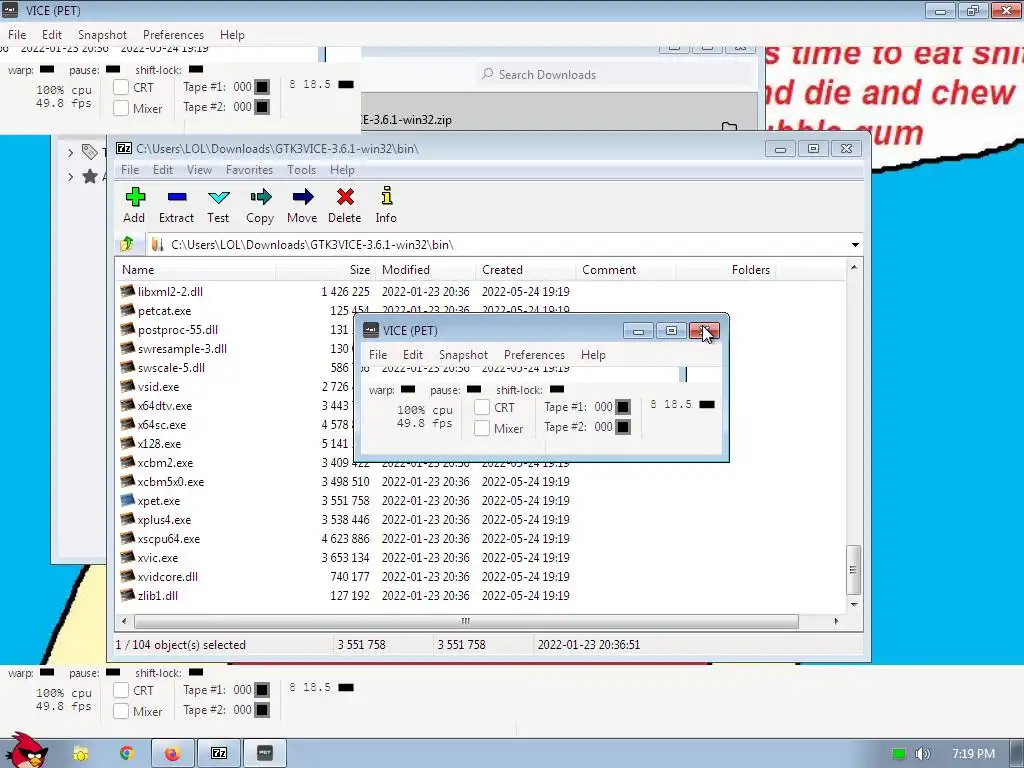1024x768 pixels.
Task: Select the xscpu64.exe row
Action: coord(480,538)
